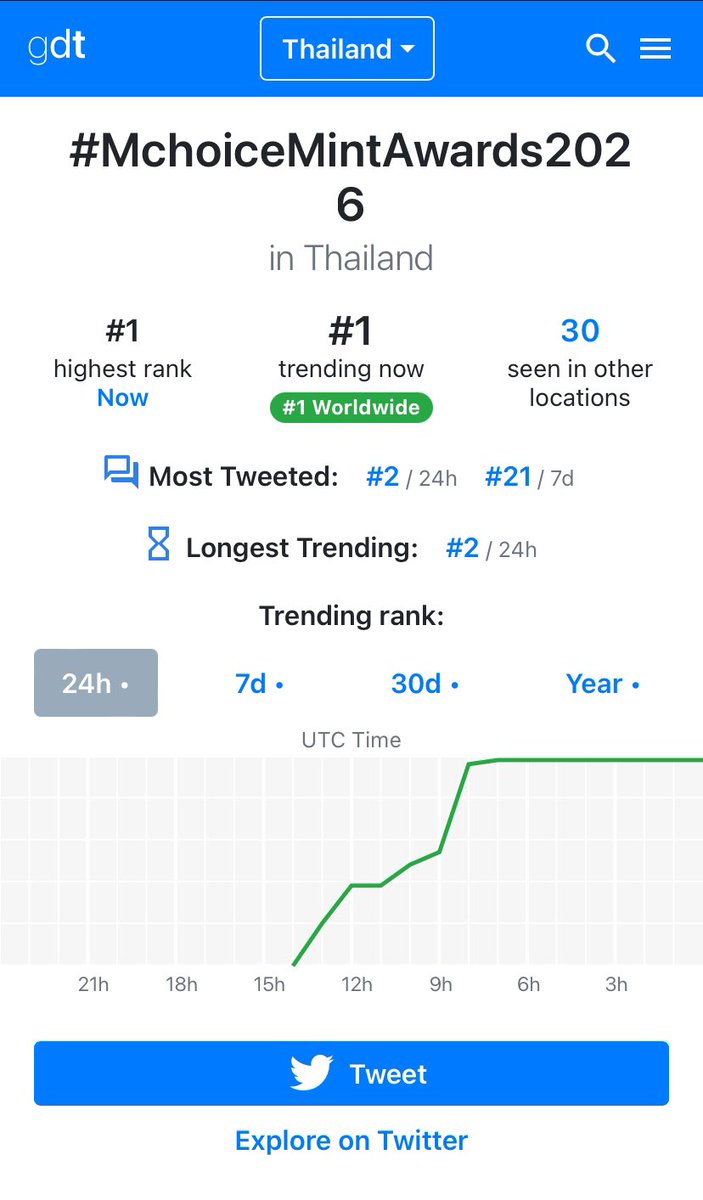Open the hamburger menu icon
This screenshot has width=703, height=1200.
click(655, 48)
